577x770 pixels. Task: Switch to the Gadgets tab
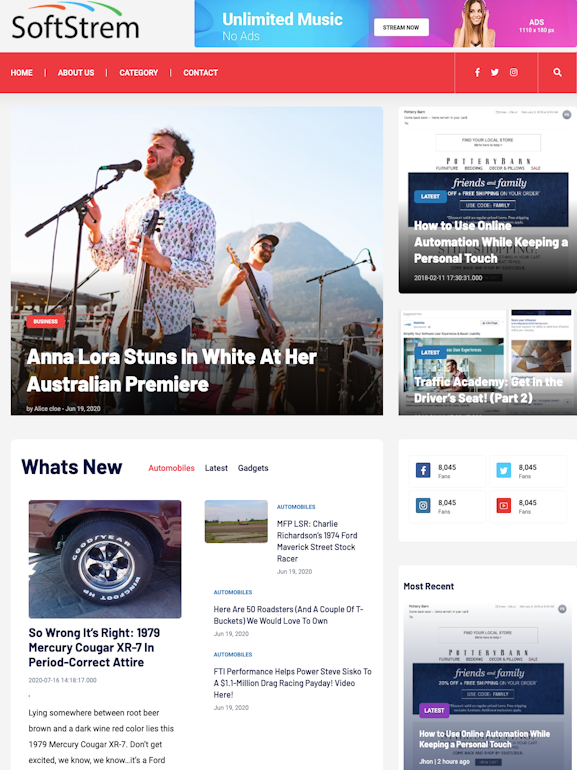[253, 468]
